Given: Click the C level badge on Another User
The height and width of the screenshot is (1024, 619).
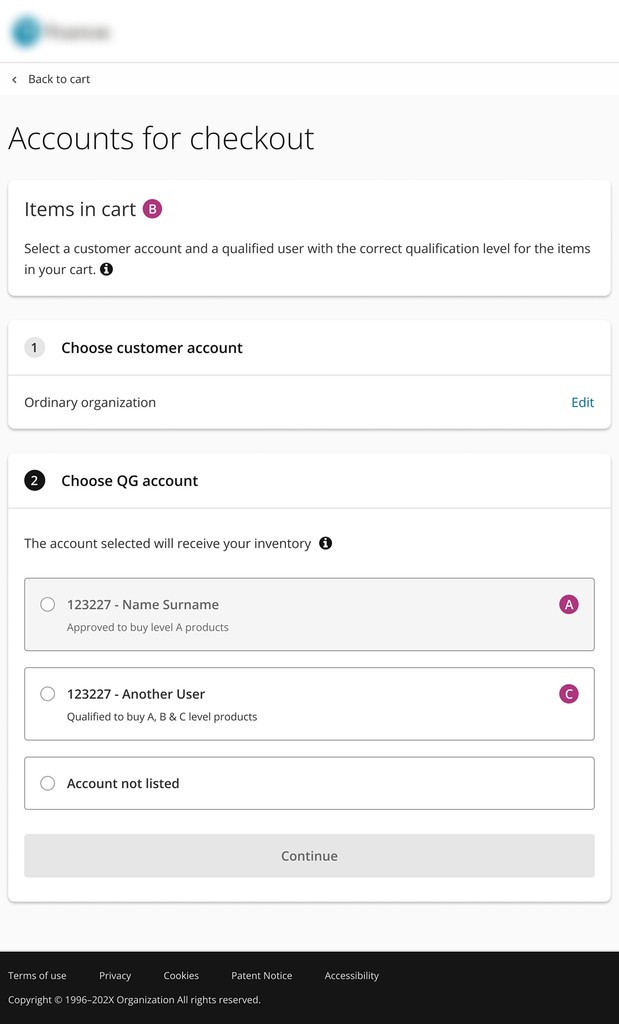Looking at the screenshot, I should [569, 694].
